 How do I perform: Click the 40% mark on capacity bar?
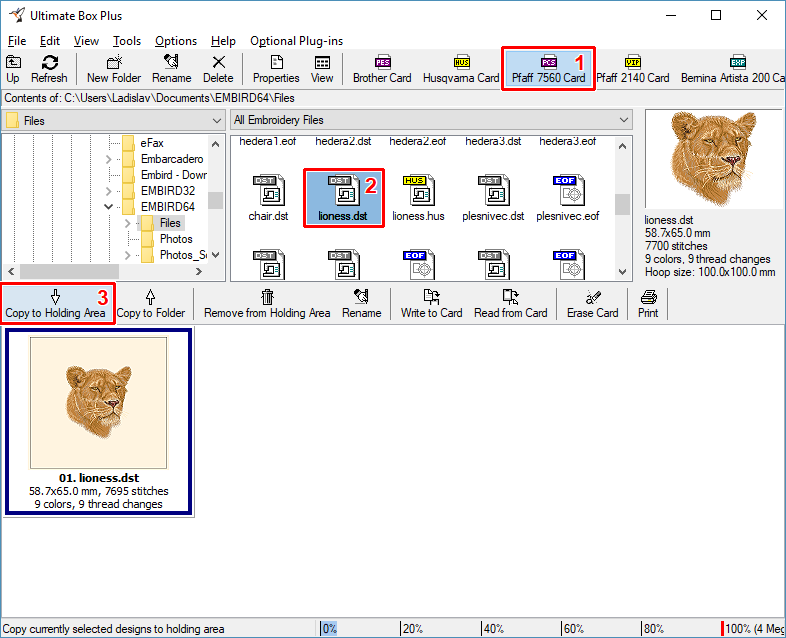[492, 629]
